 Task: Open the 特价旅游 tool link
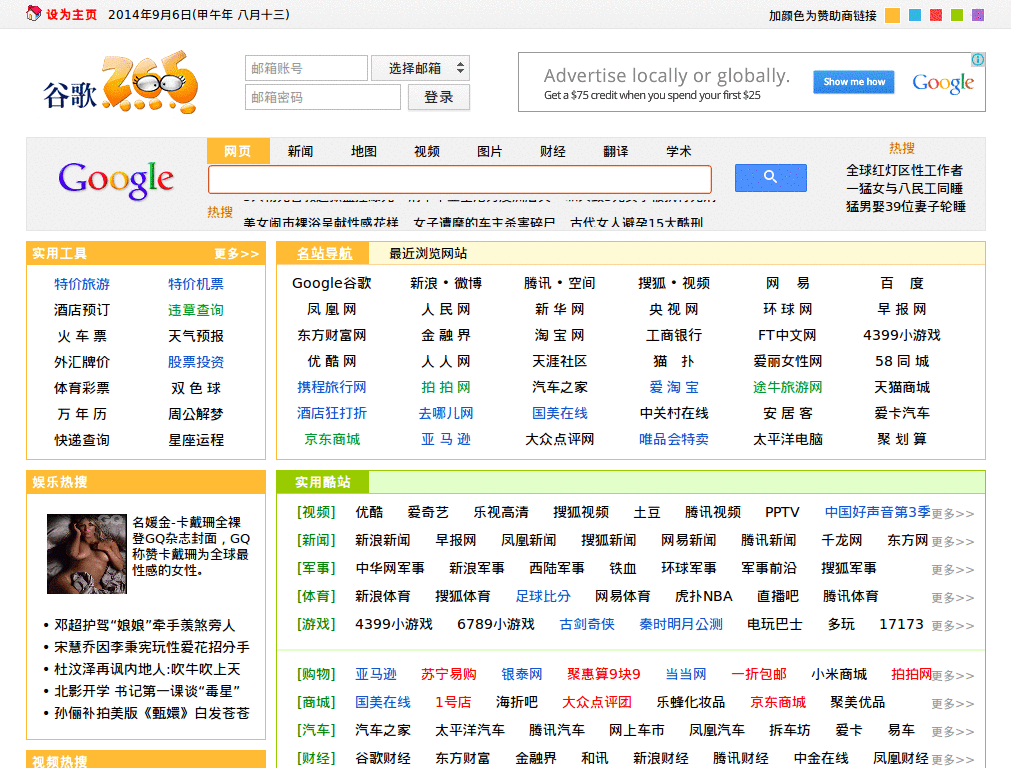click(82, 284)
